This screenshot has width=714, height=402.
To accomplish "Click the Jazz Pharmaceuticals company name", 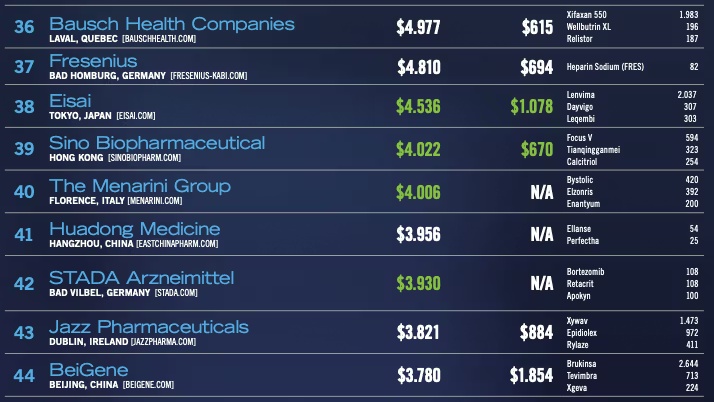I will coord(149,327).
